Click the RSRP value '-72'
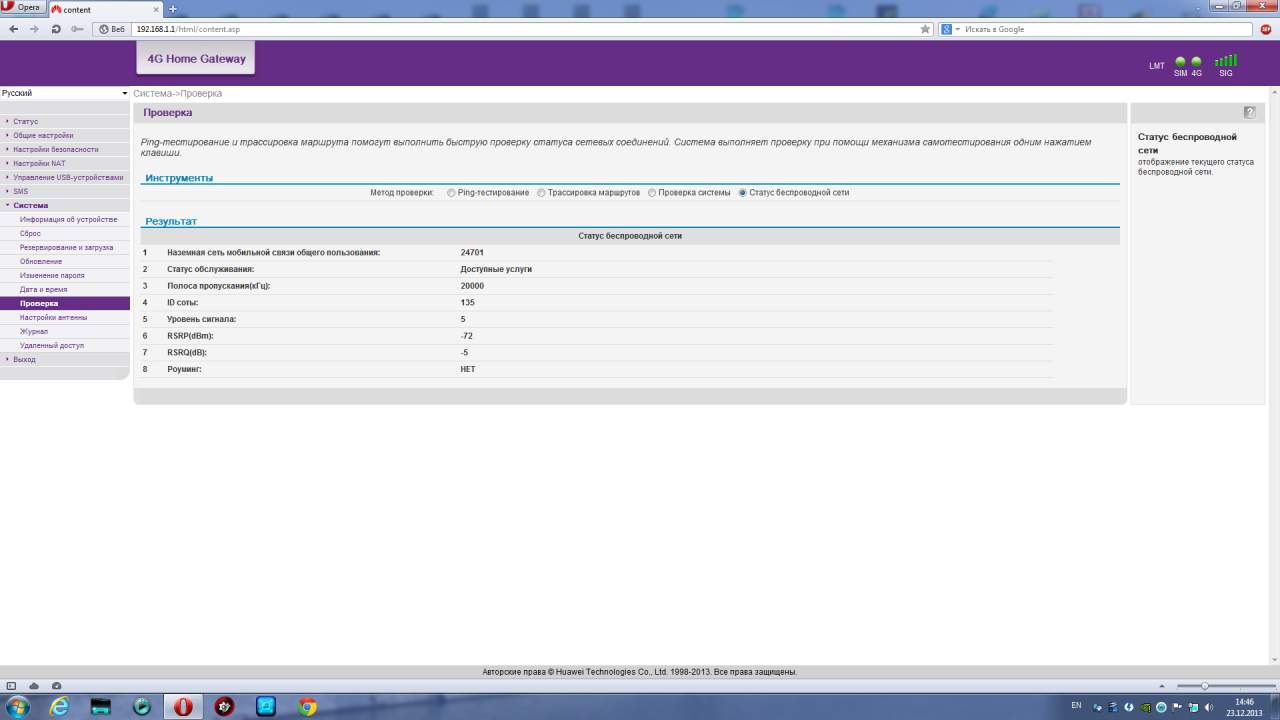This screenshot has width=1280, height=720. [x=466, y=336]
